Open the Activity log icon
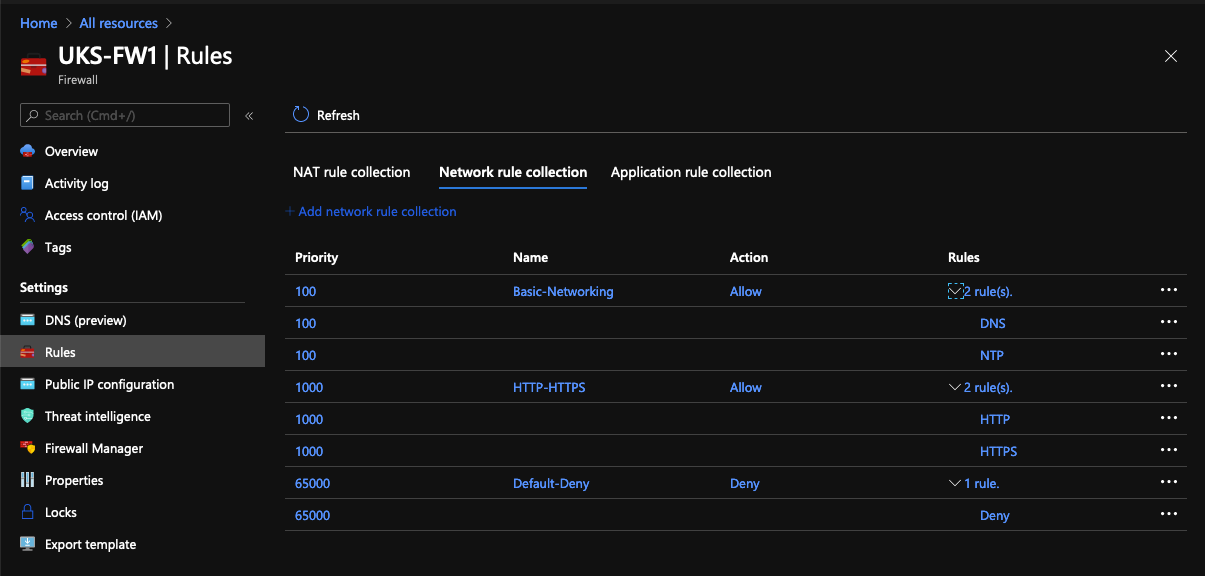The image size is (1205, 576). pyautogui.click(x=28, y=183)
